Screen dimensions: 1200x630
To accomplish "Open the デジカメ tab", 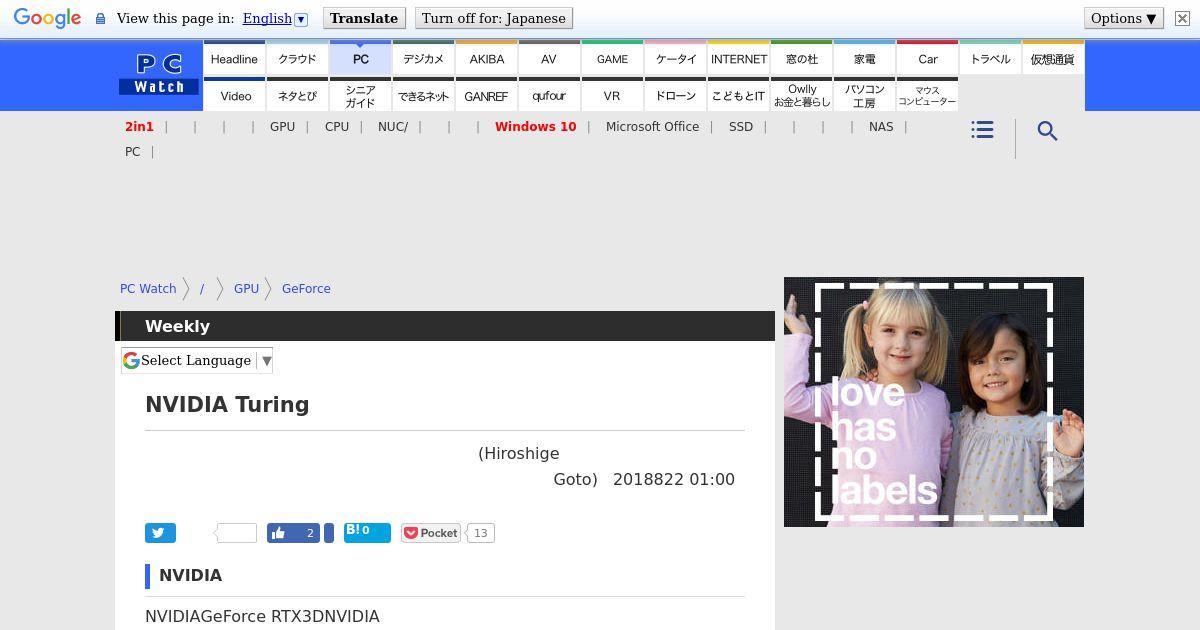I will [423, 58].
